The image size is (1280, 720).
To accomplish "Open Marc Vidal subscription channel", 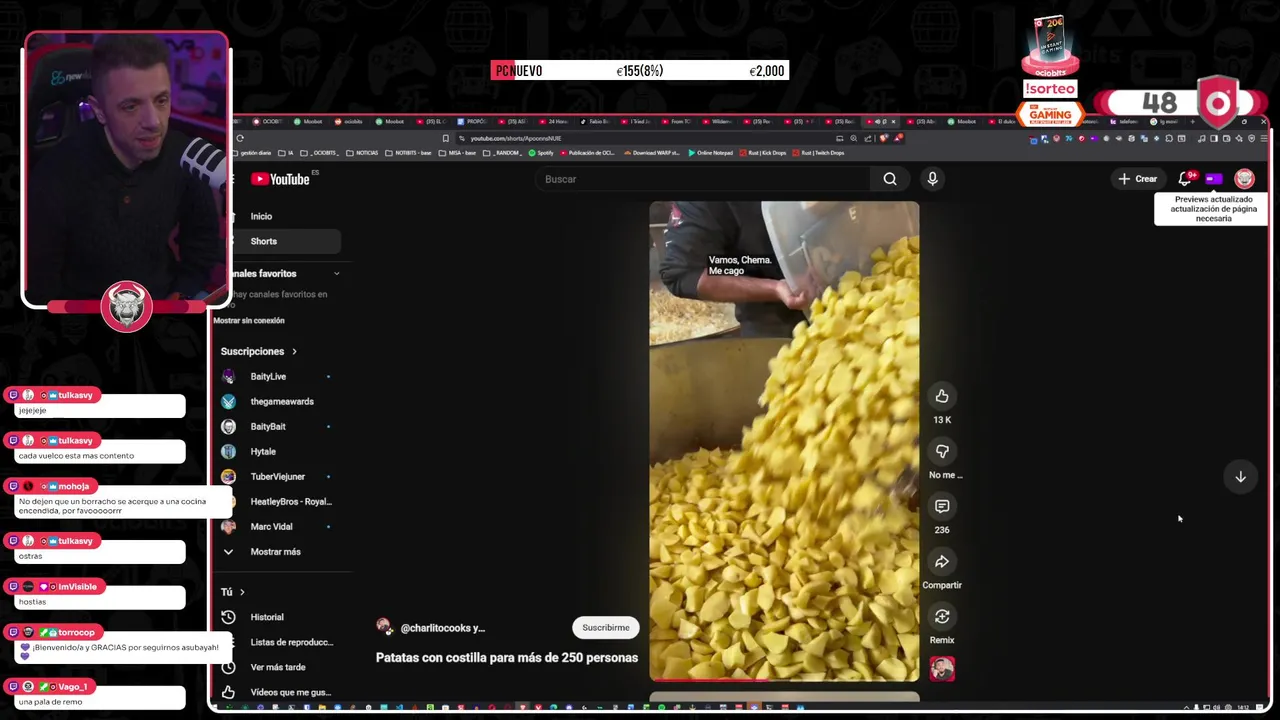I will tap(271, 526).
